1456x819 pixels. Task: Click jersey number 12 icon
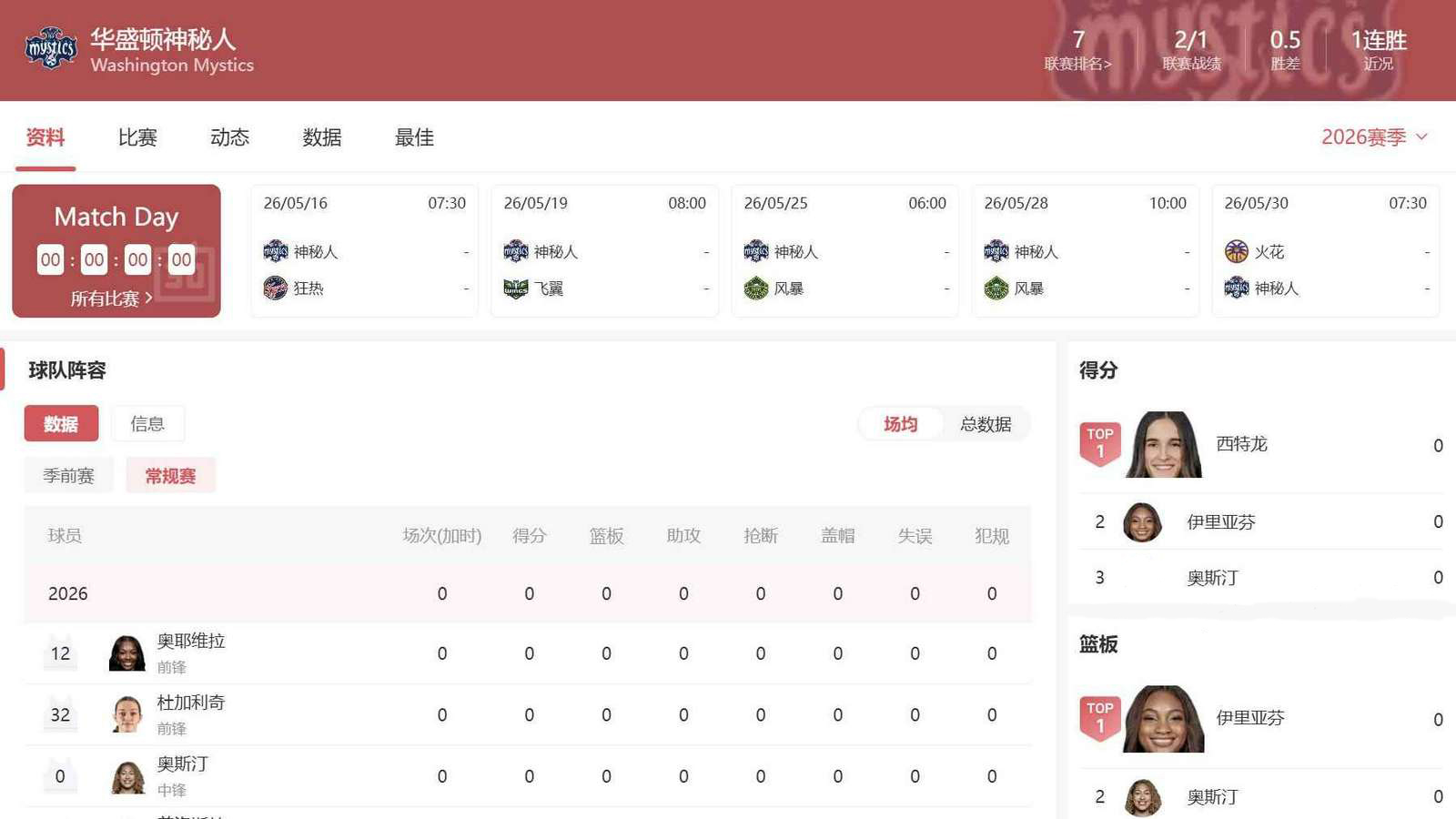pyautogui.click(x=60, y=652)
